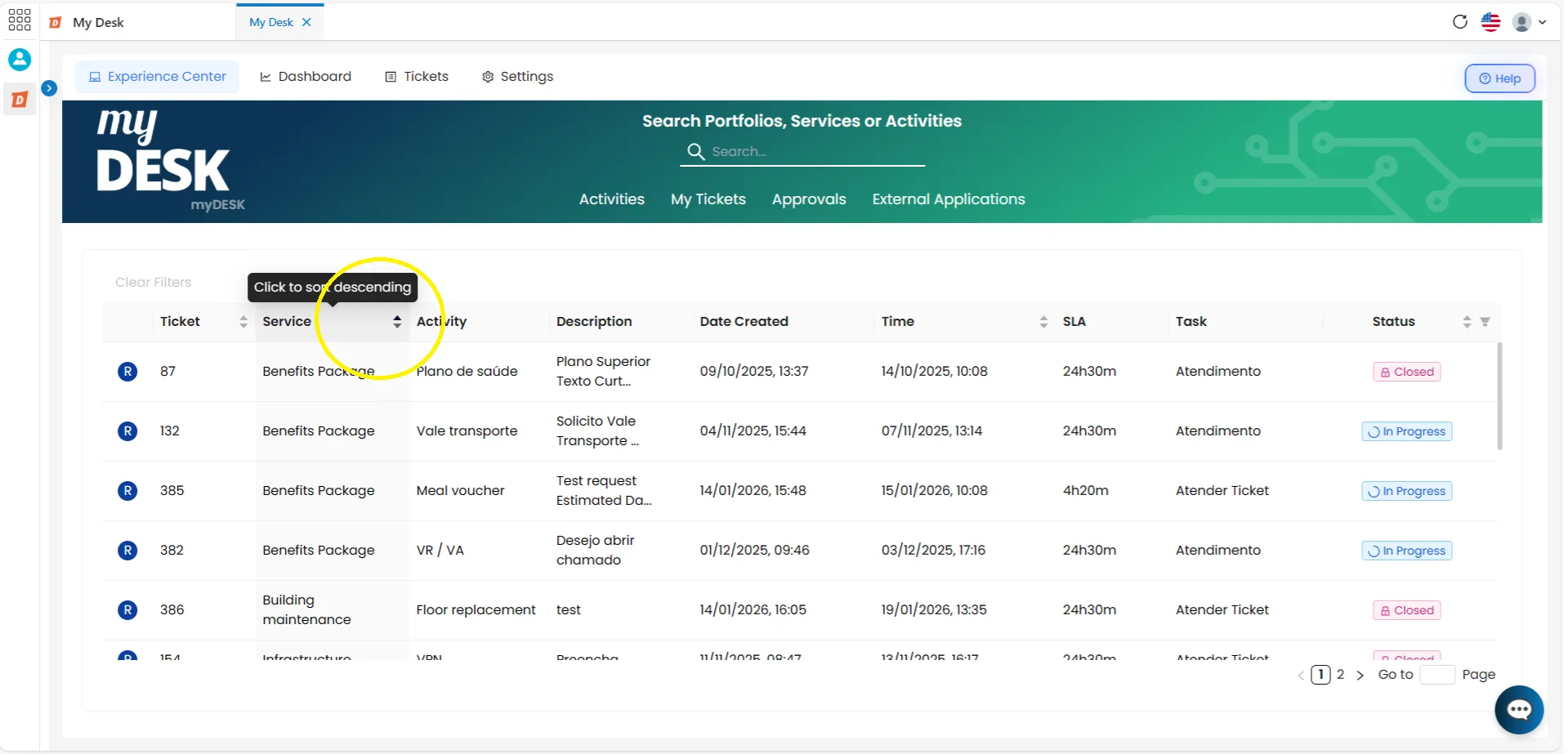Viewport: 1568px width, 754px height.
Task: Select ticket number 132
Action: coord(169,431)
